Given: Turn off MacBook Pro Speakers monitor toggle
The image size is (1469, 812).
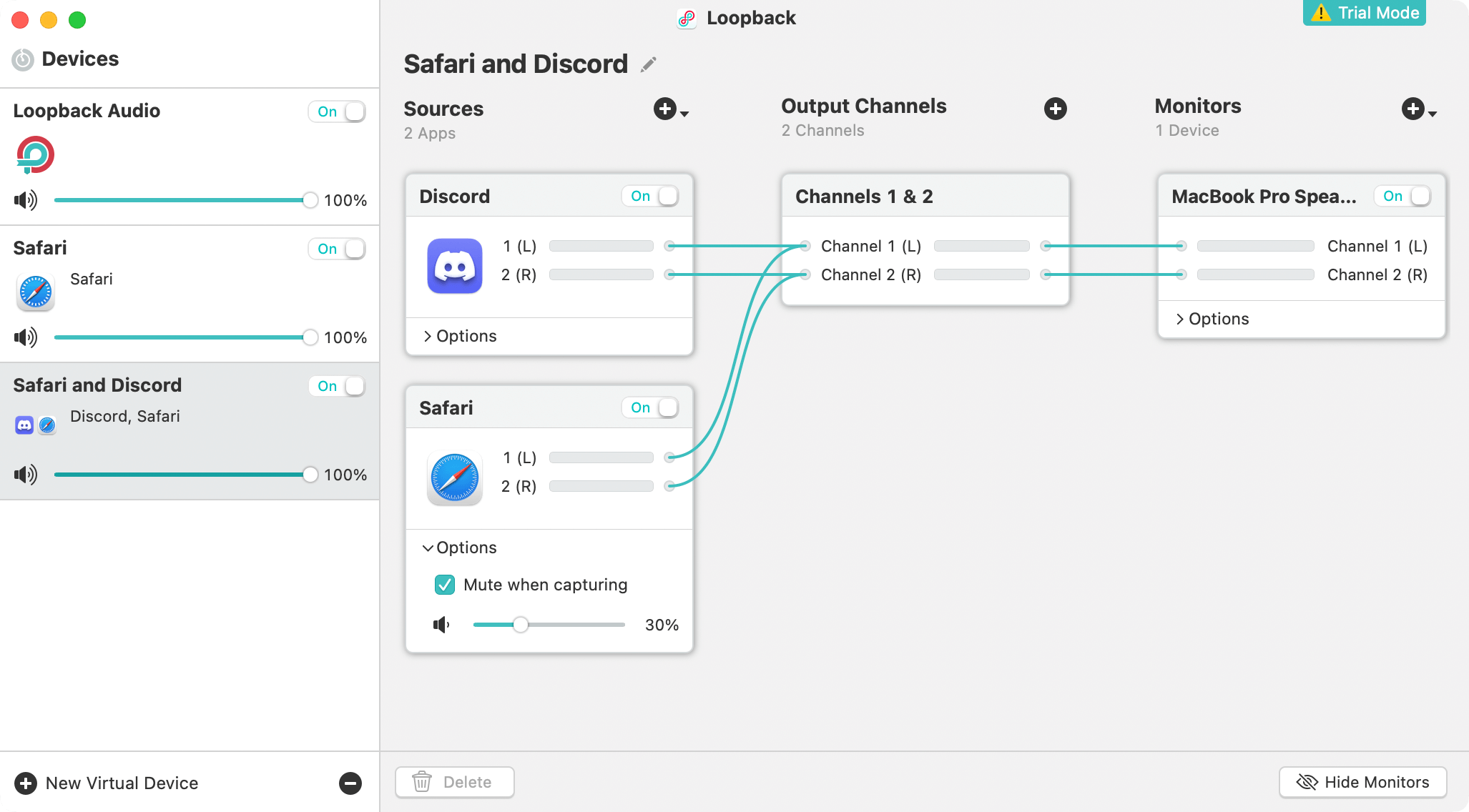Looking at the screenshot, I should tap(1402, 197).
